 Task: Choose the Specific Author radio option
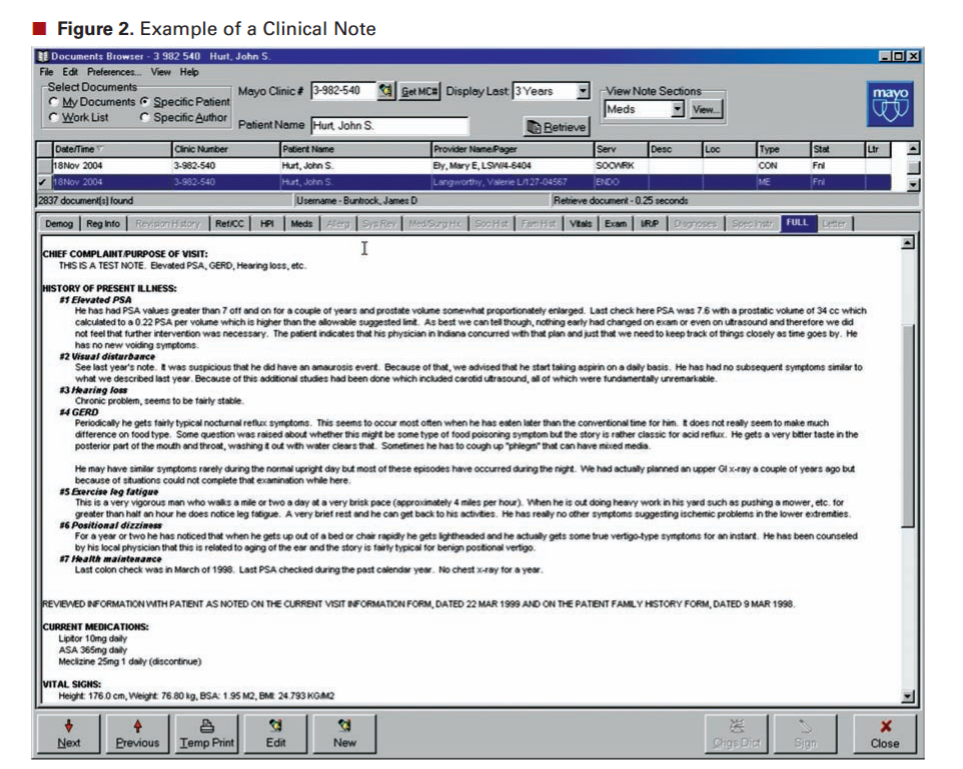(x=145, y=118)
